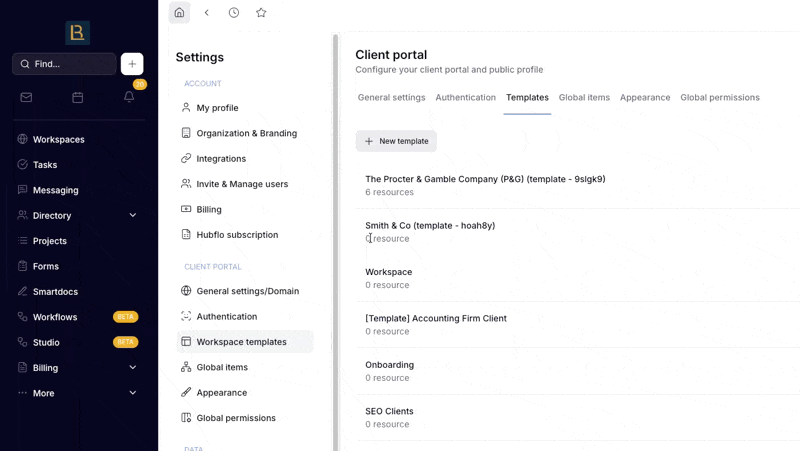The height and width of the screenshot is (451, 800).
Task: Click the home icon in top toolbar
Action: [179, 13]
